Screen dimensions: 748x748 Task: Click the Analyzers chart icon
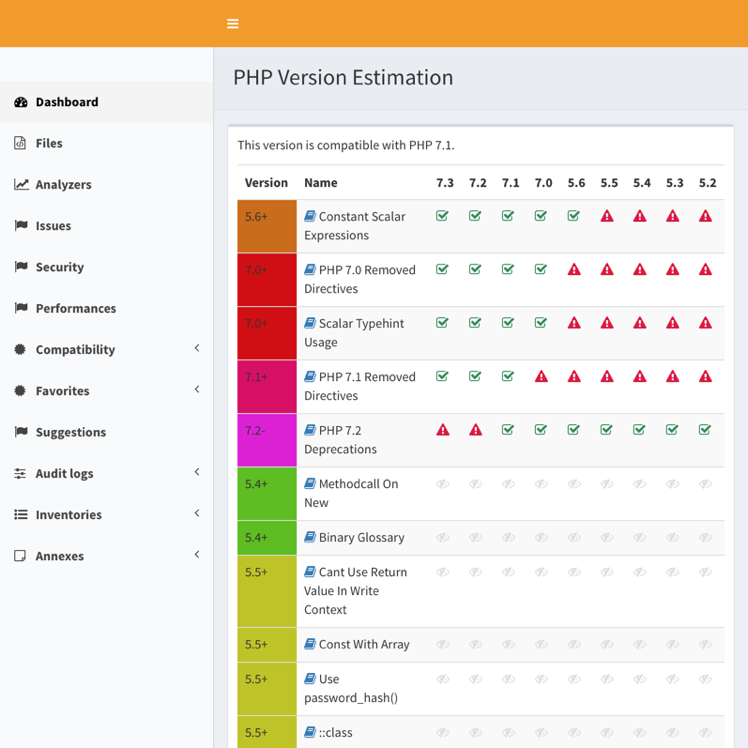pos(21,184)
